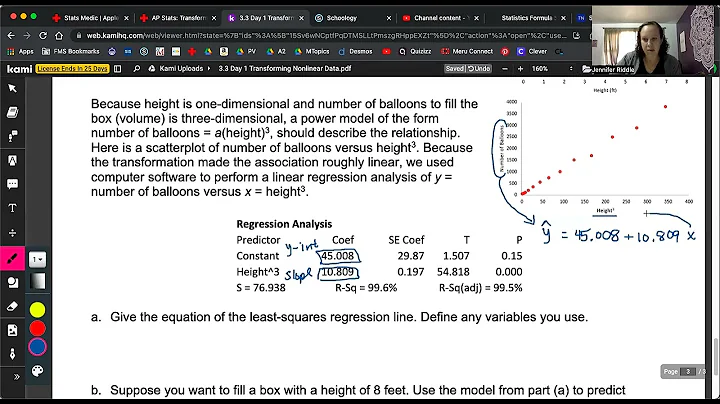Open the YouTube bookmark icon
The image size is (720, 404).
(386, 51)
